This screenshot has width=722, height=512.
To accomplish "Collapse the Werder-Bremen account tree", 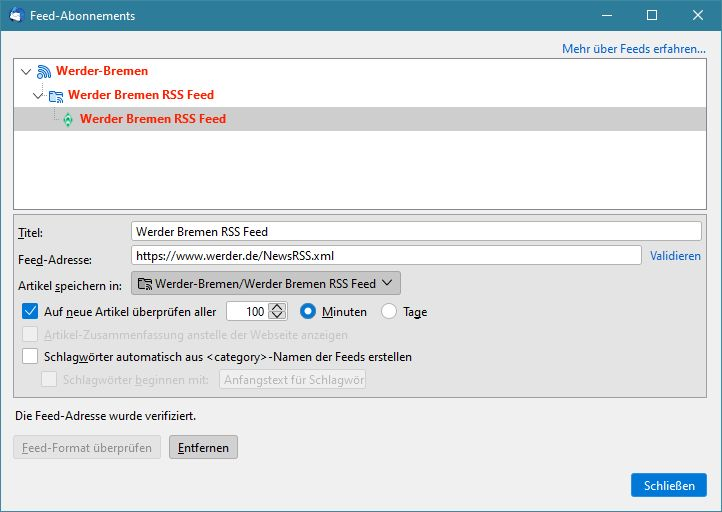I will pyautogui.click(x=26, y=71).
